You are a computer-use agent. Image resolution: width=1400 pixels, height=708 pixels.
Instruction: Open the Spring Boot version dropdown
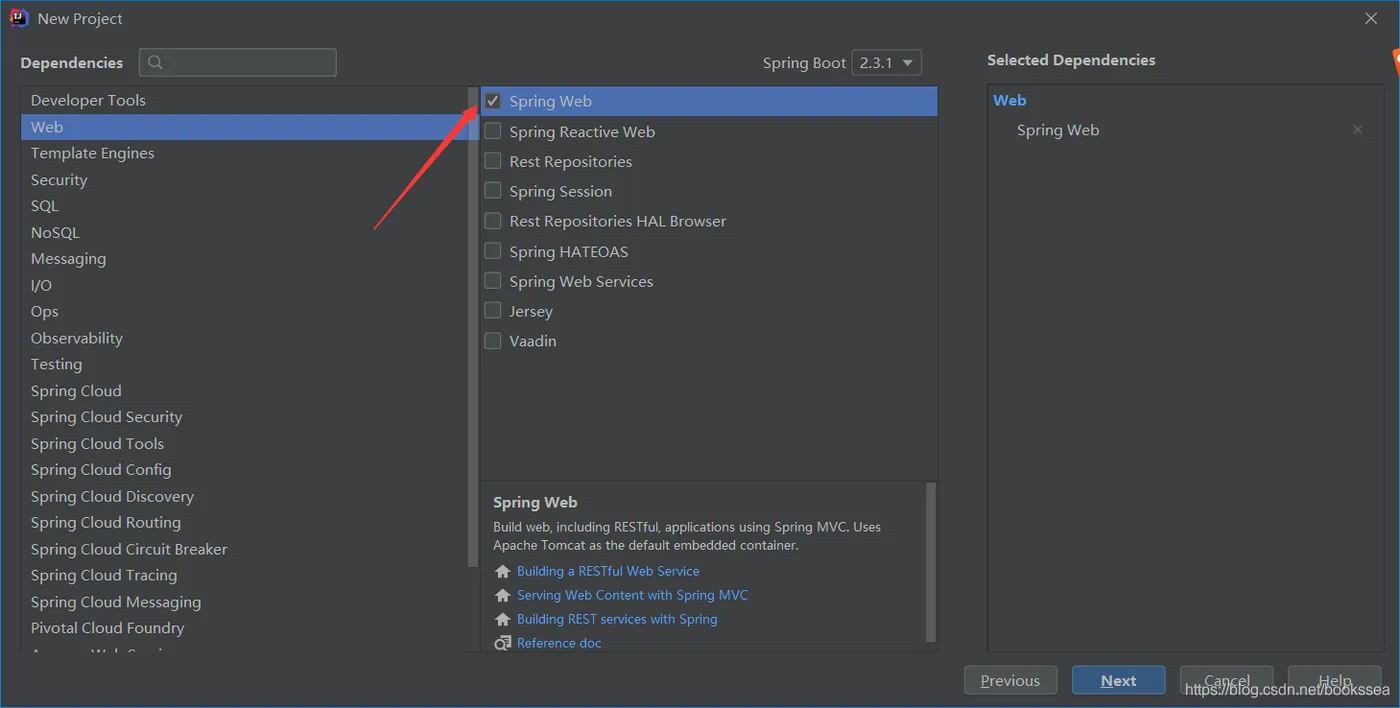pos(886,63)
